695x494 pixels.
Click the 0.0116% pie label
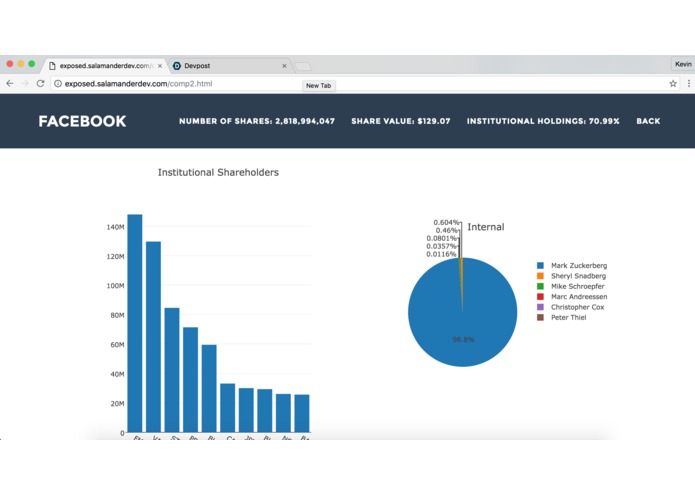coord(441,254)
